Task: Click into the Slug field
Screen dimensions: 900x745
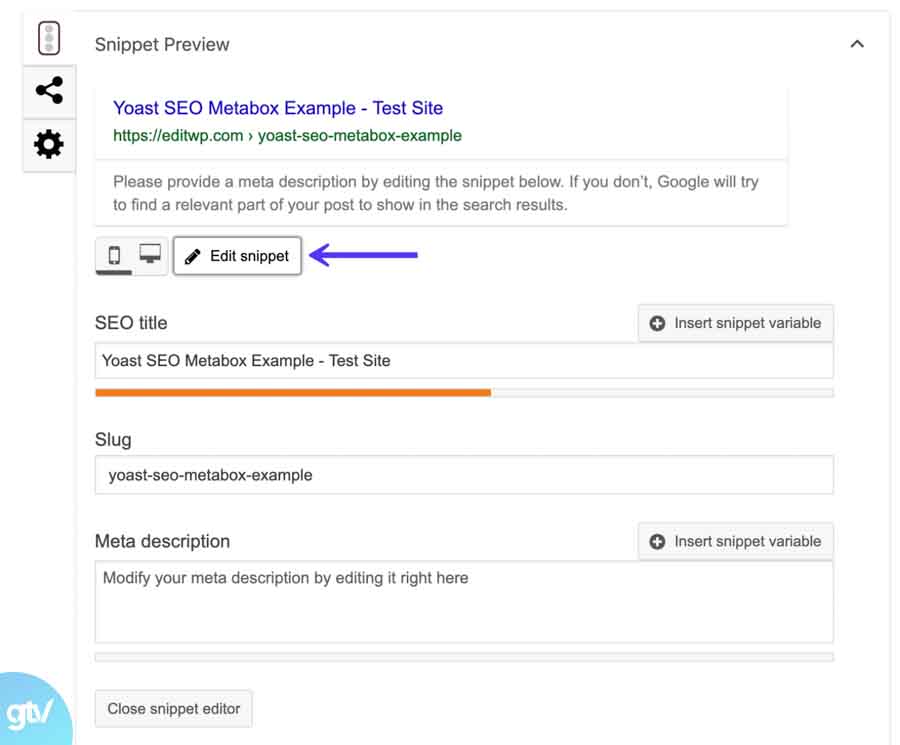Action: (464, 475)
